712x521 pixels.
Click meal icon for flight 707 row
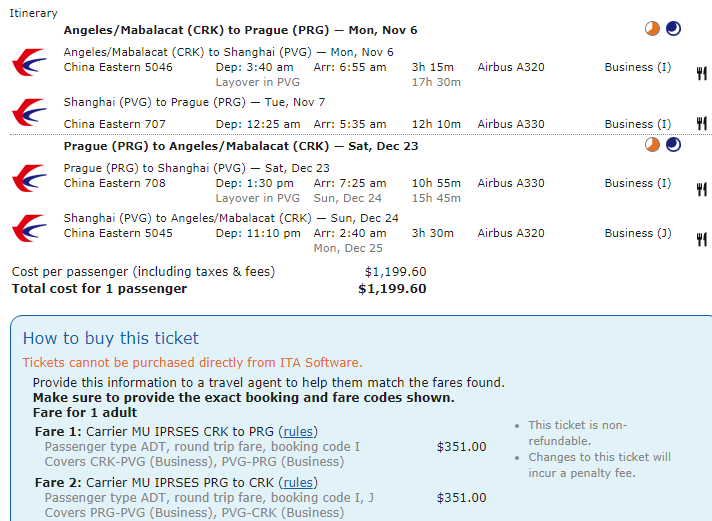[701, 125]
